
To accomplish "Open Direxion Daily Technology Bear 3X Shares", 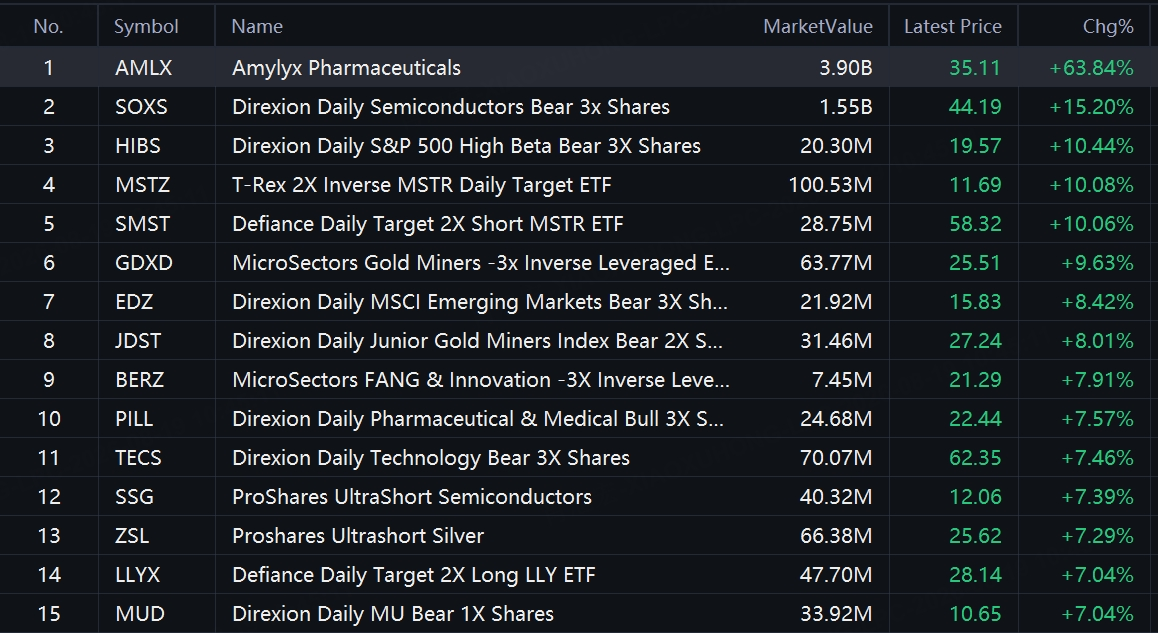I will point(431,458).
